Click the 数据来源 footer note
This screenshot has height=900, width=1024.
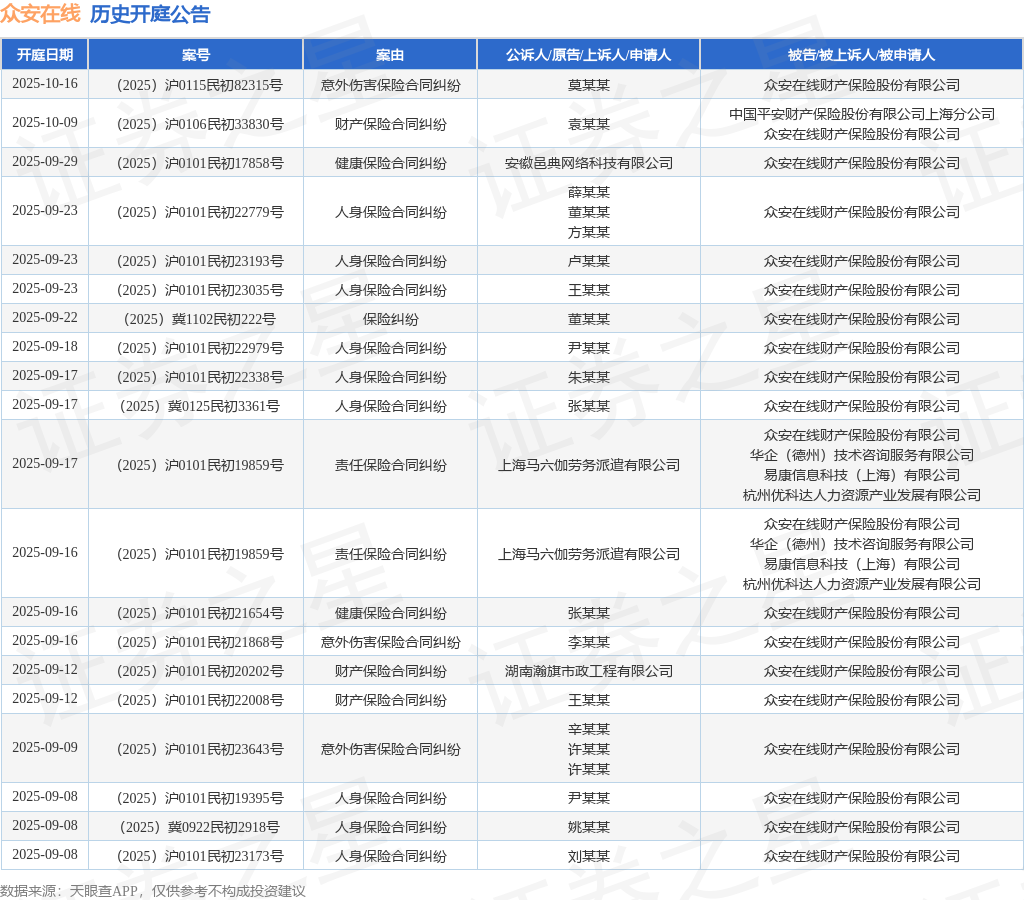point(153,891)
